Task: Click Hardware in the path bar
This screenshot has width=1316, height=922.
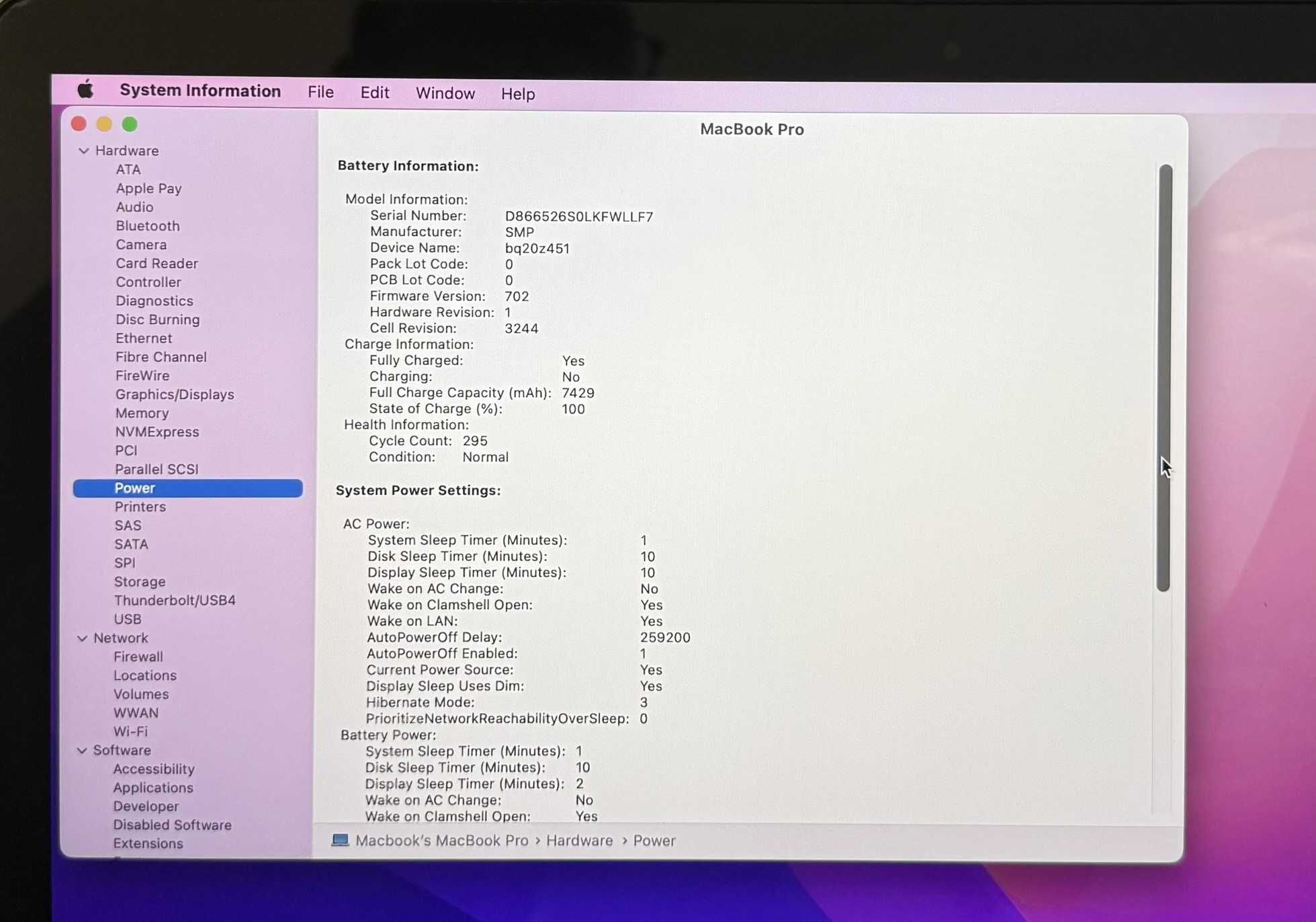Action: click(x=579, y=841)
